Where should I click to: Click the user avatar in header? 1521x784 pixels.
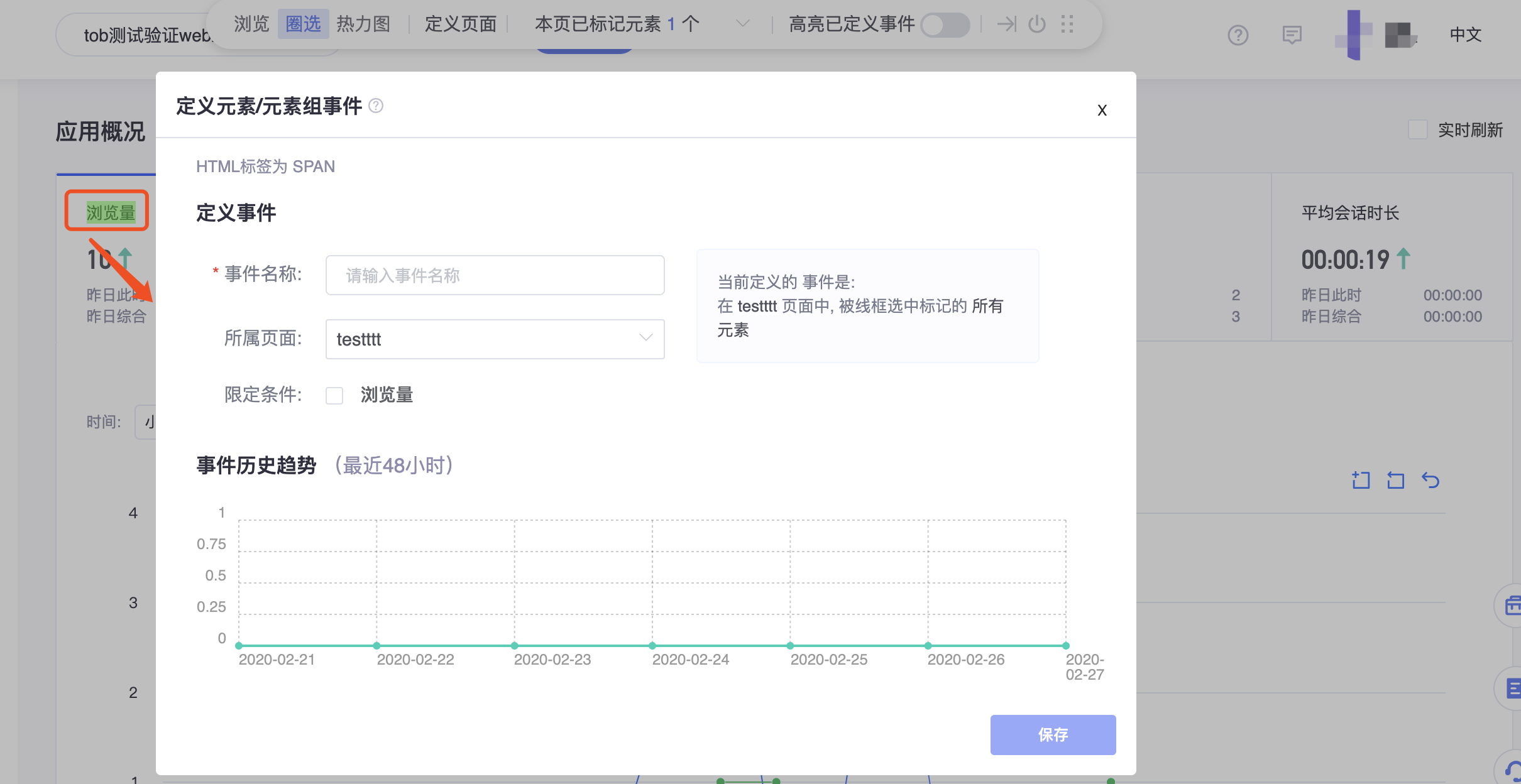click(1400, 35)
